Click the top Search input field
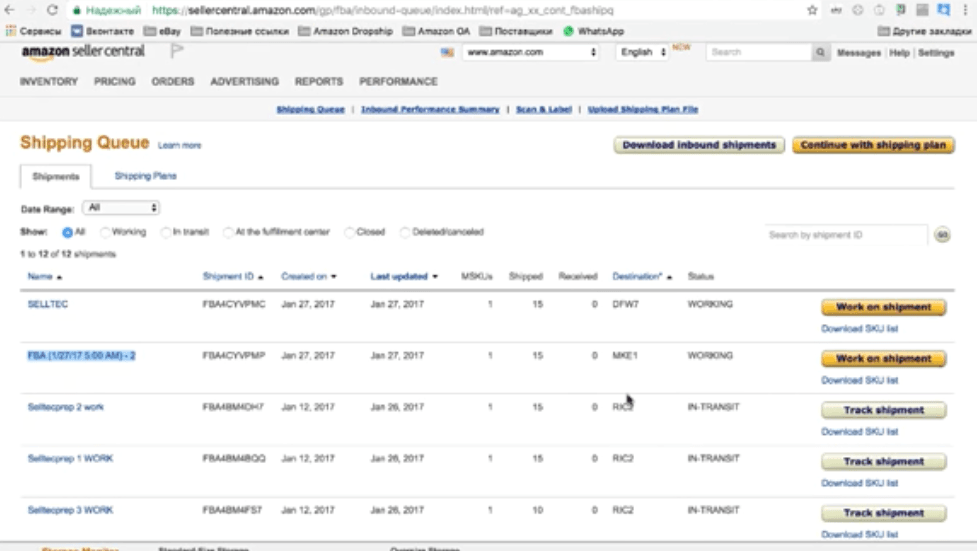Image resolution: width=977 pixels, height=551 pixels. 759,52
